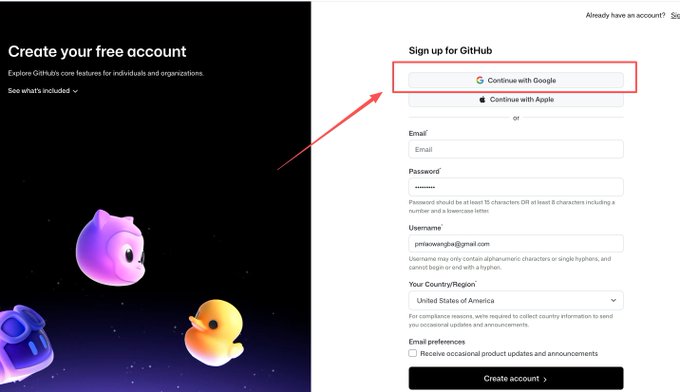Viewport: 680px width, 392px height.
Task: Focus the Email input field
Action: (516, 149)
